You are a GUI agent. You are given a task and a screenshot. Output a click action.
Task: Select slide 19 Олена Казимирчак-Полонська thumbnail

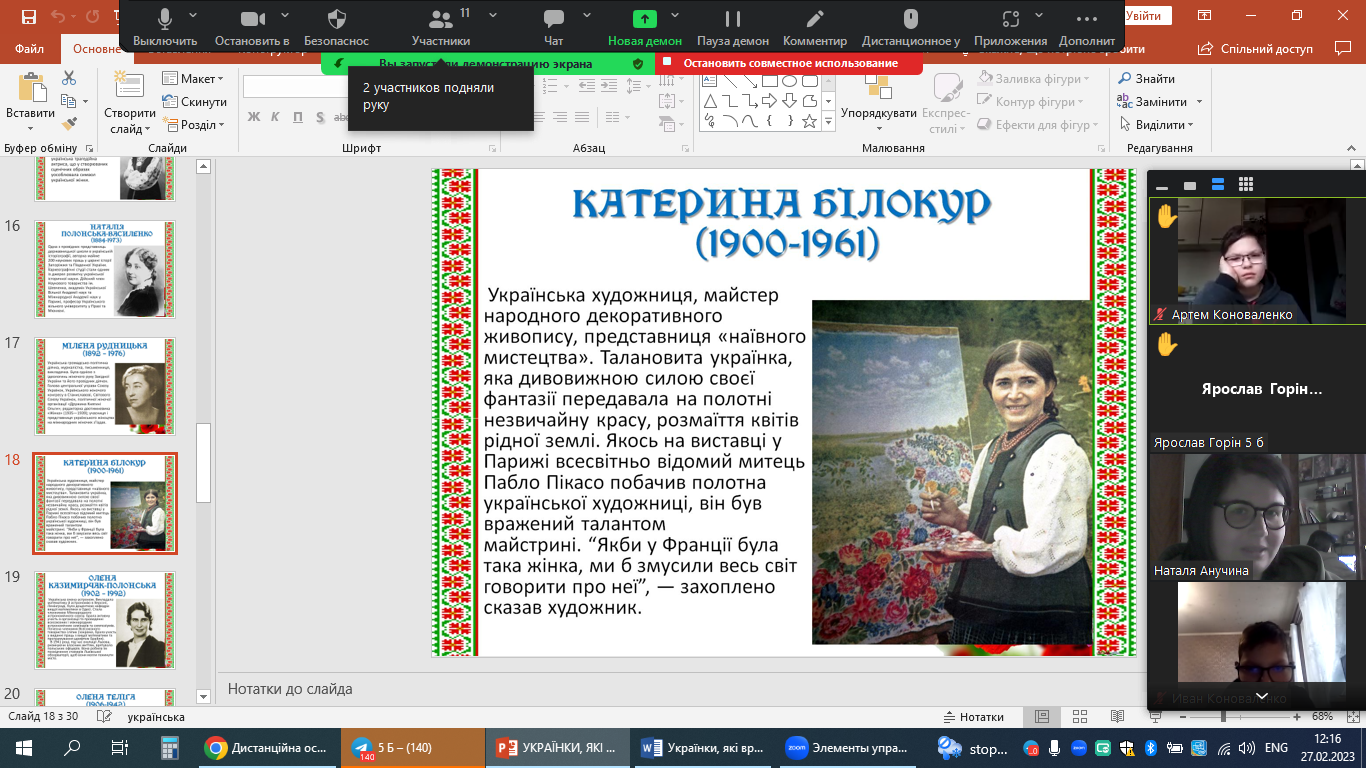pyautogui.click(x=105, y=621)
